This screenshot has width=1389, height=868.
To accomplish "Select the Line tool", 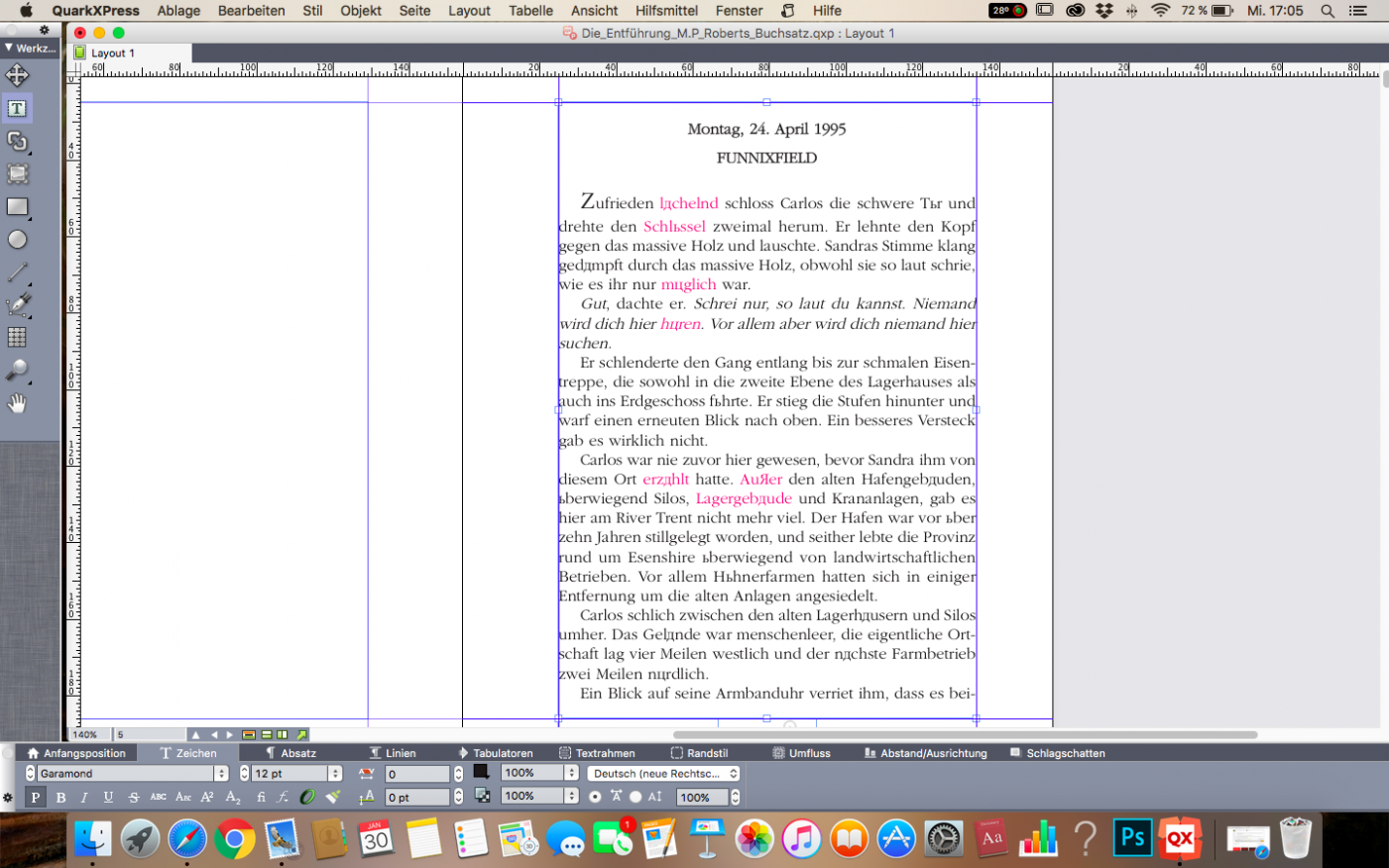I will pos(17,272).
